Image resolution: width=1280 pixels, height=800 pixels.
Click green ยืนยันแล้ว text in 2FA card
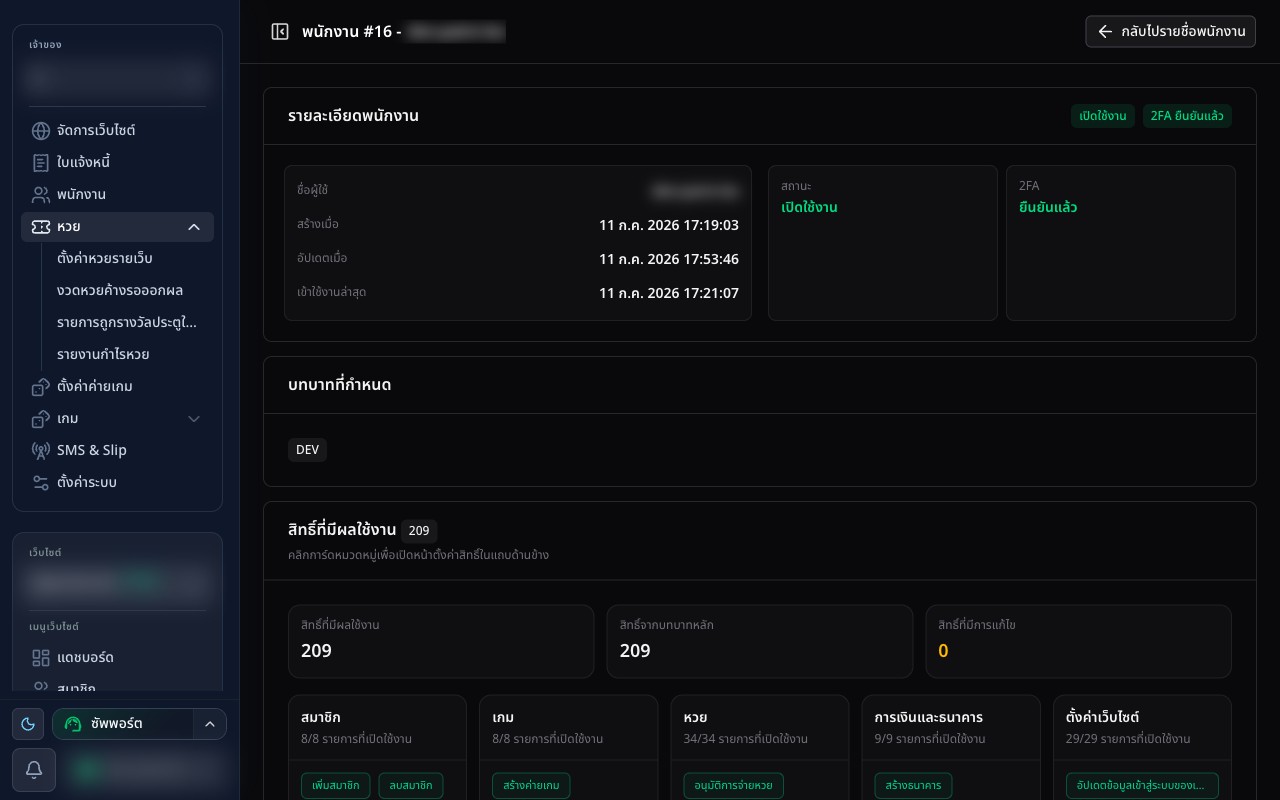(1048, 207)
